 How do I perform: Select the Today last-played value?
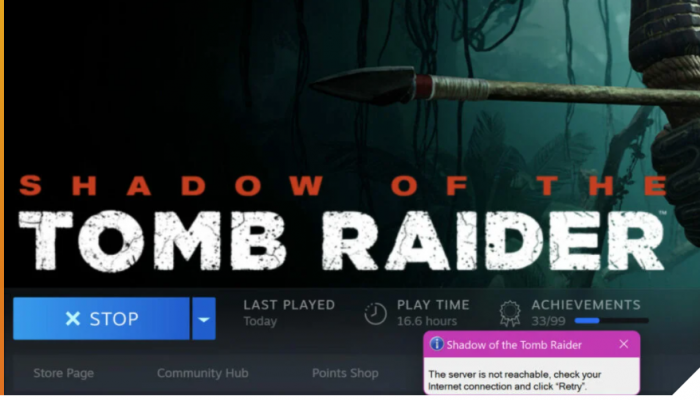point(260,321)
